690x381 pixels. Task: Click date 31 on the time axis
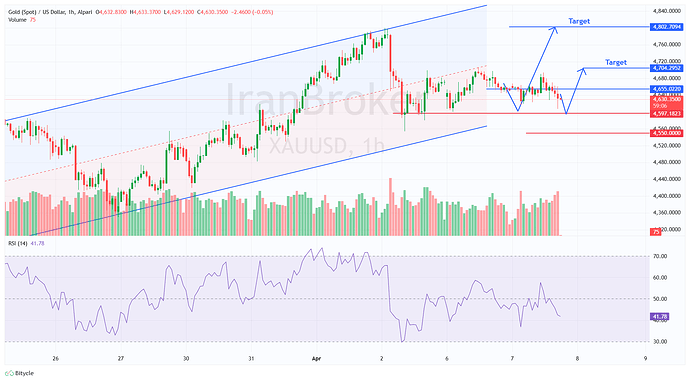(x=251, y=359)
